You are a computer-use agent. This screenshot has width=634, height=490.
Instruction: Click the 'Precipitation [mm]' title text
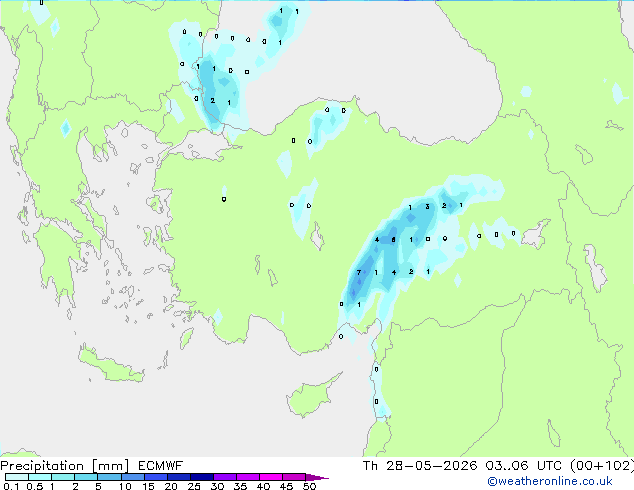click(x=64, y=466)
